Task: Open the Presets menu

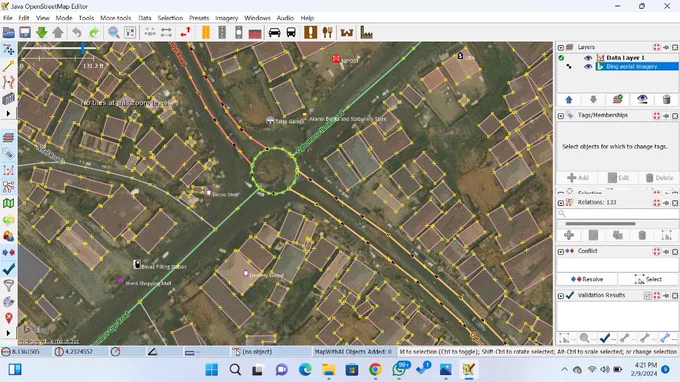Action: pos(199,18)
